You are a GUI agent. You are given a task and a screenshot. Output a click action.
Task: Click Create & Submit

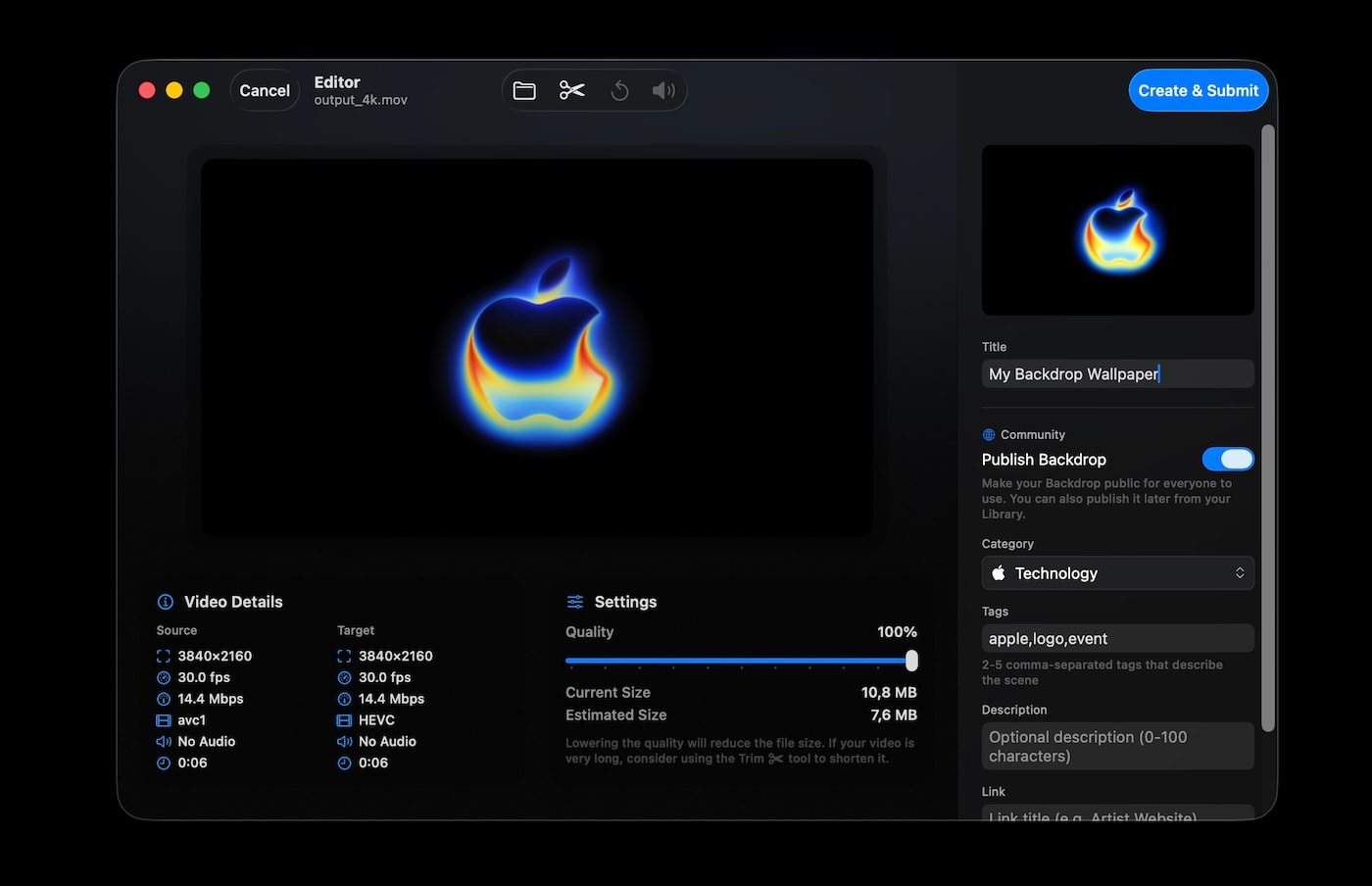[1199, 90]
